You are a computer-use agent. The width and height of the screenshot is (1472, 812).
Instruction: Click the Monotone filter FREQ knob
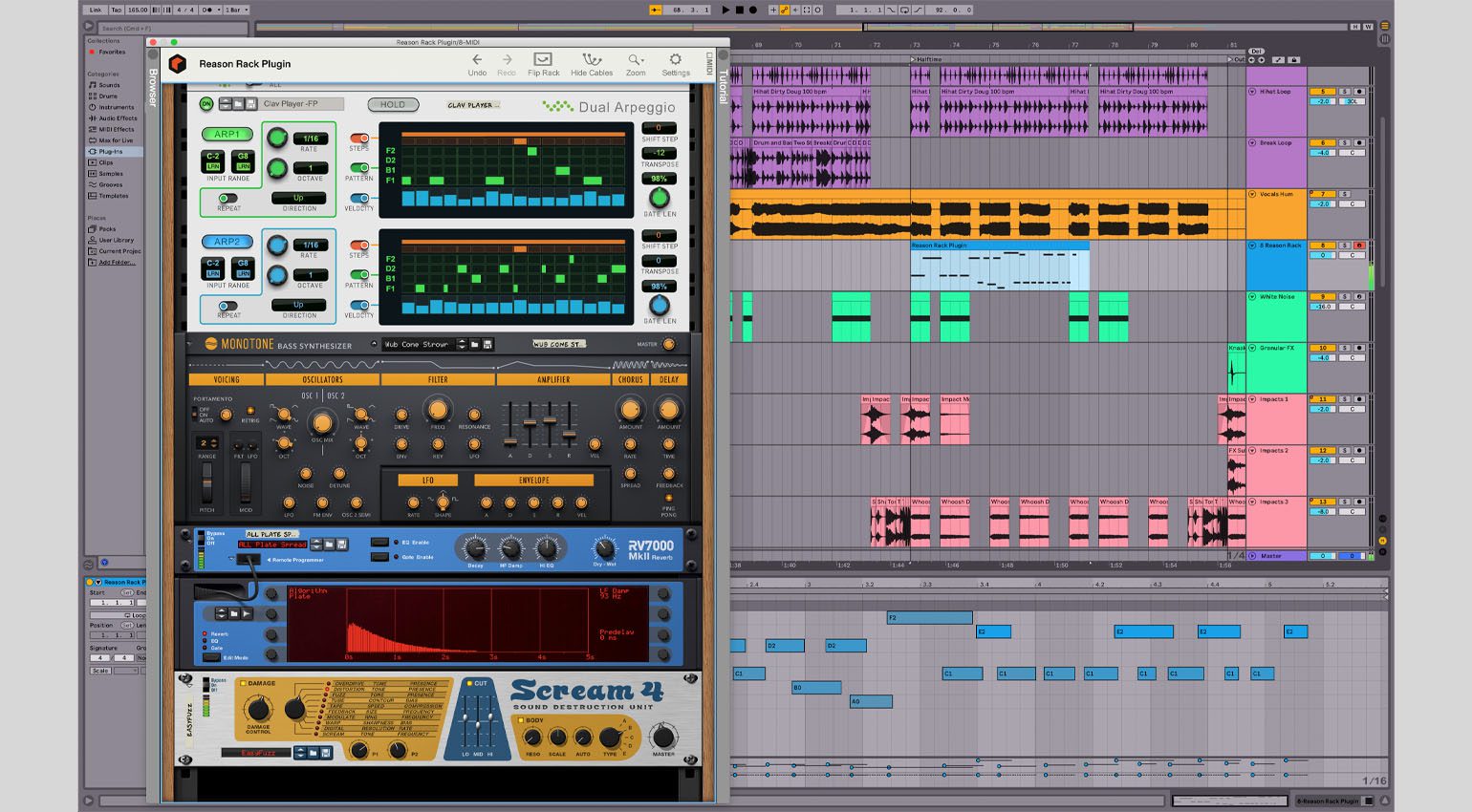(438, 411)
